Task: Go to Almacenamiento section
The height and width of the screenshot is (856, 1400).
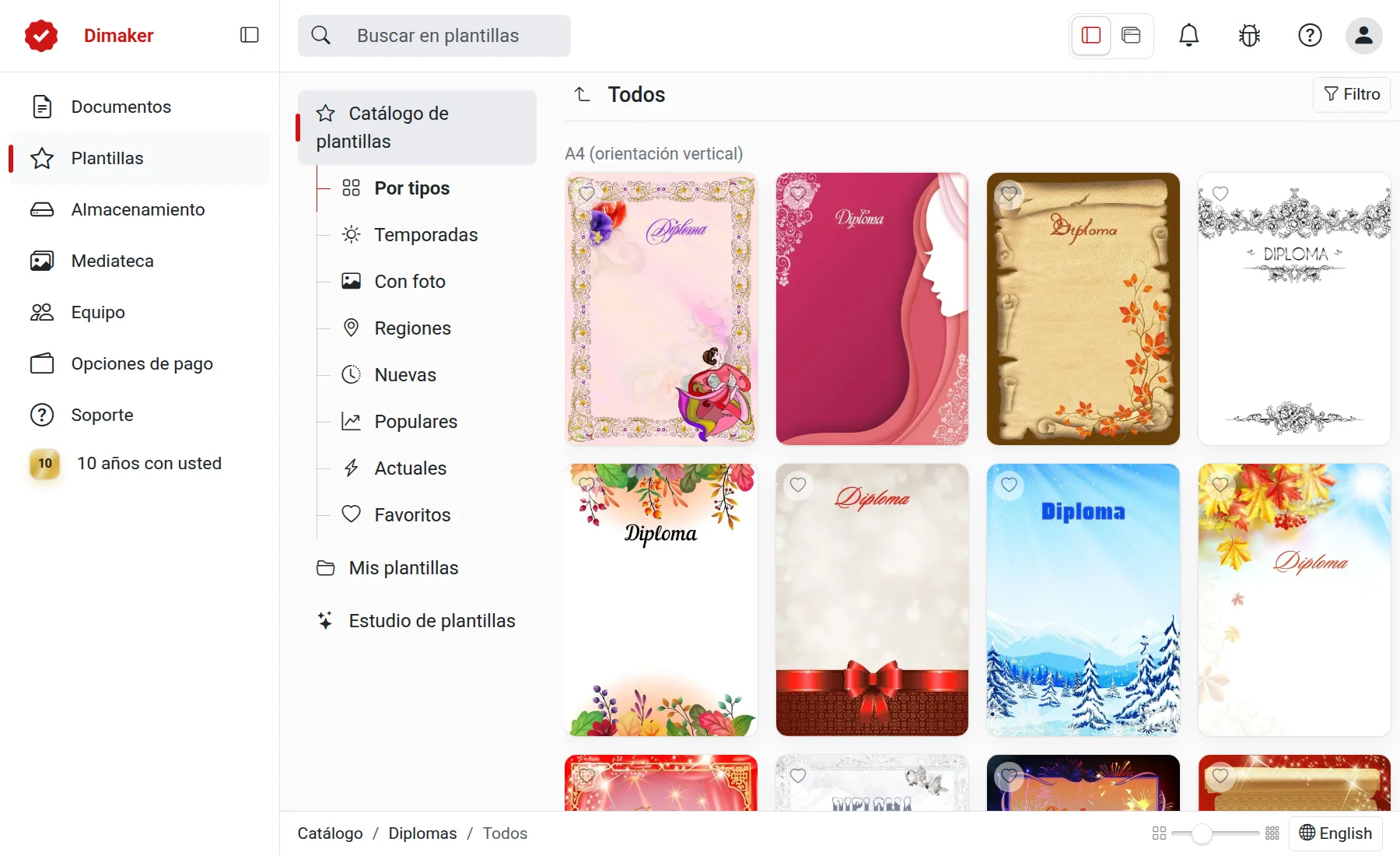Action: (x=140, y=209)
